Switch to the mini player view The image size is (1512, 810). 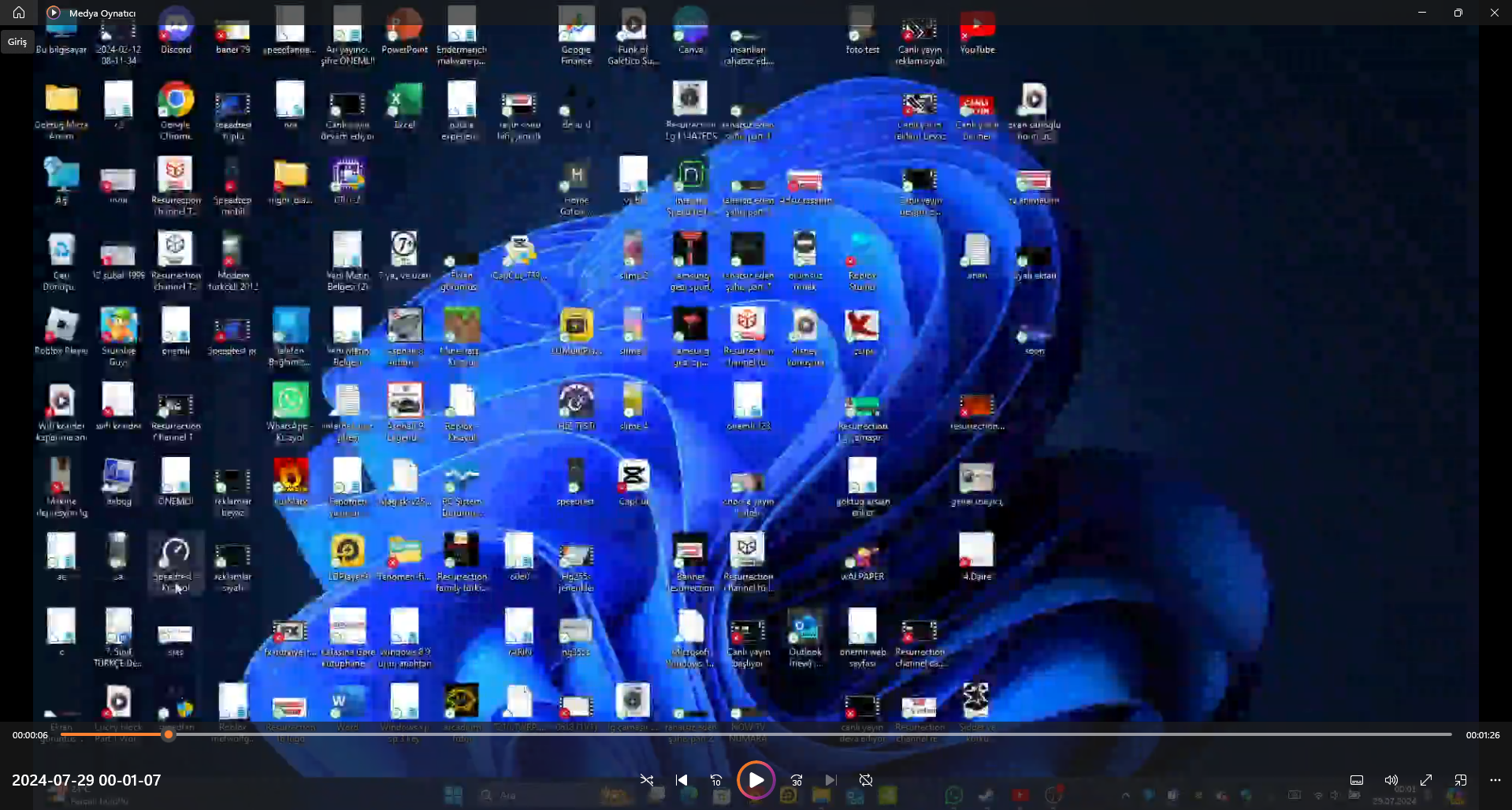pyautogui.click(x=1461, y=780)
